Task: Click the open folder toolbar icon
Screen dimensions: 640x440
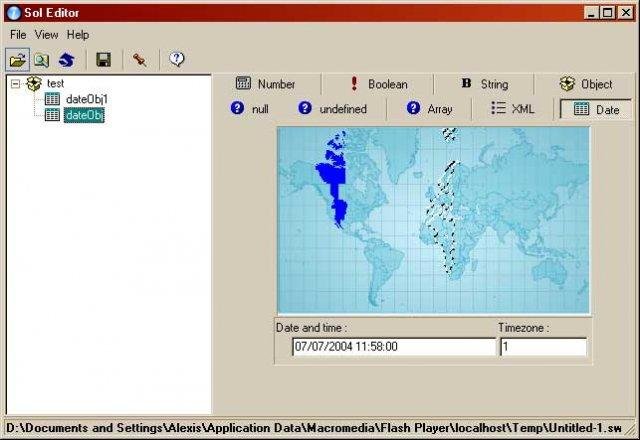Action: click(x=18, y=60)
